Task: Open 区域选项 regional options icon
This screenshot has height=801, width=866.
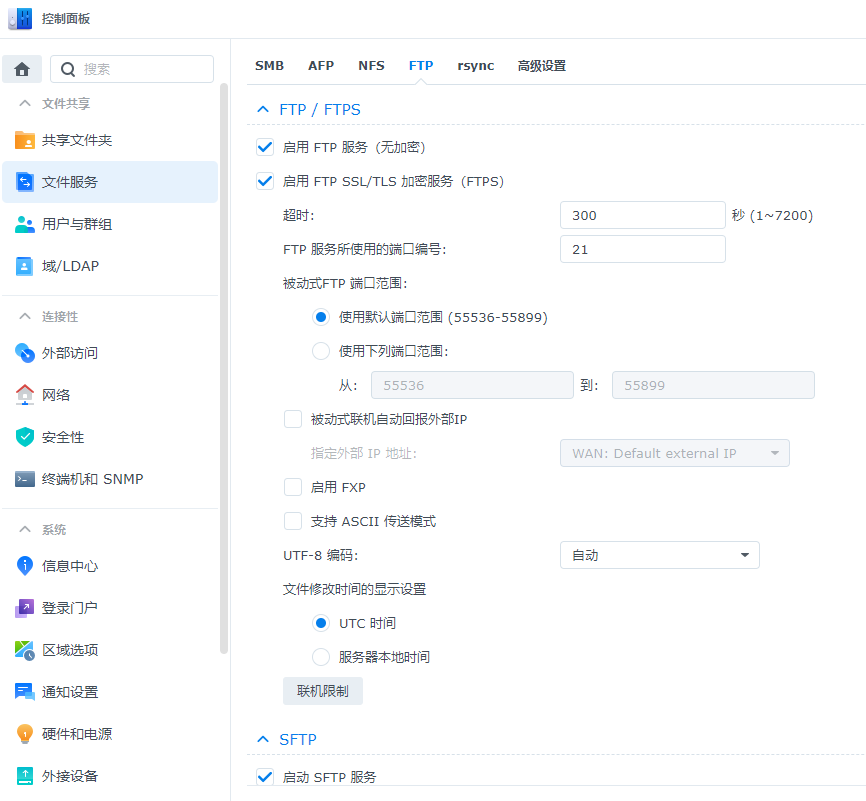Action: coord(25,650)
